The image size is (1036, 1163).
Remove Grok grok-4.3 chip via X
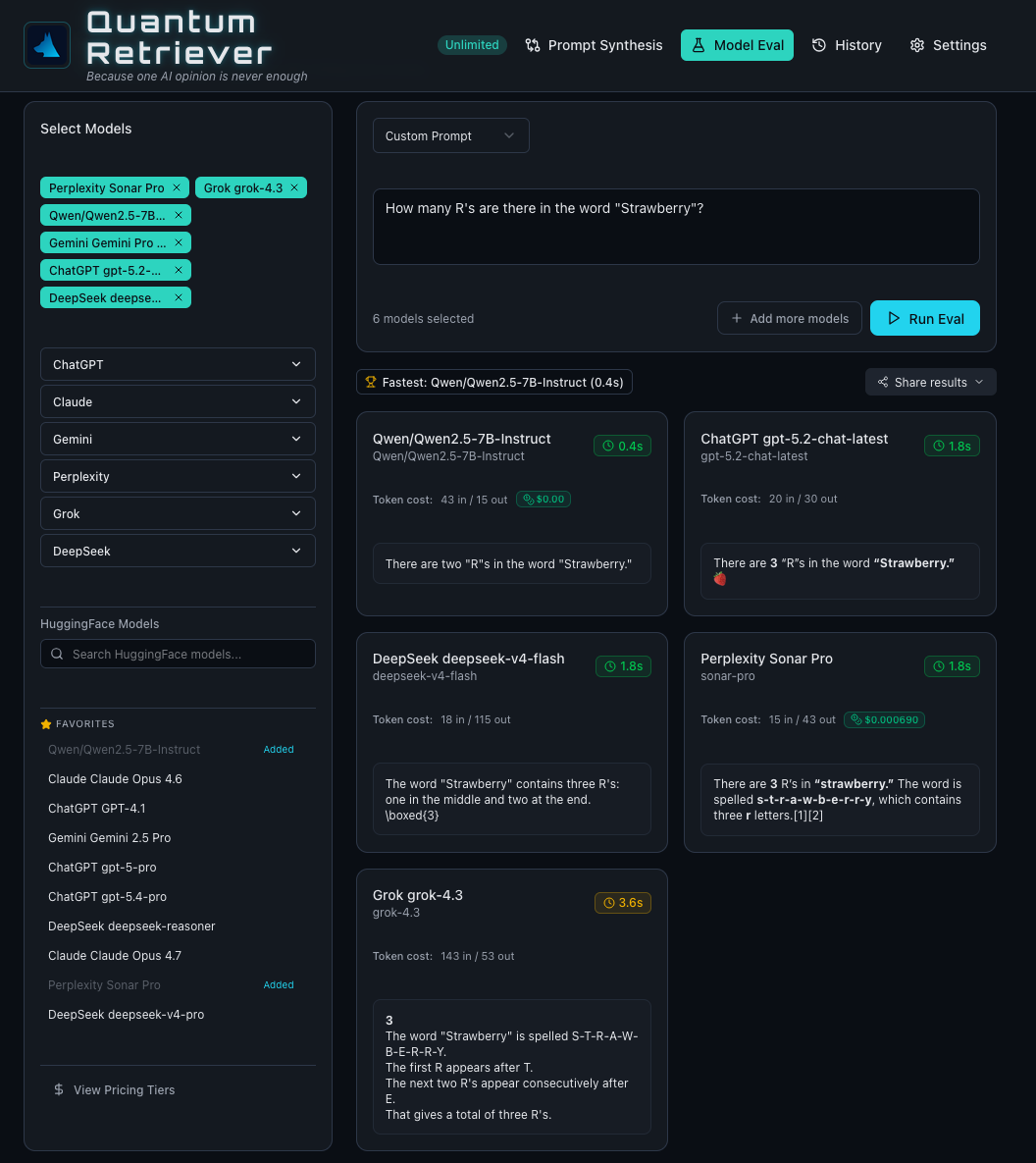tap(294, 187)
